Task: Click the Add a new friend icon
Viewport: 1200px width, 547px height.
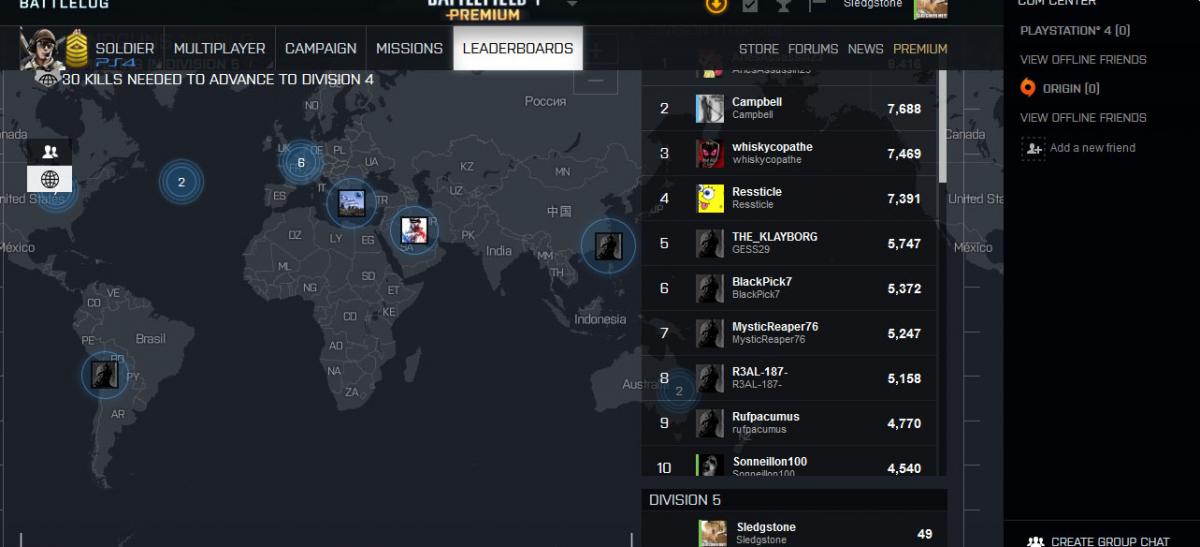Action: [1033, 148]
